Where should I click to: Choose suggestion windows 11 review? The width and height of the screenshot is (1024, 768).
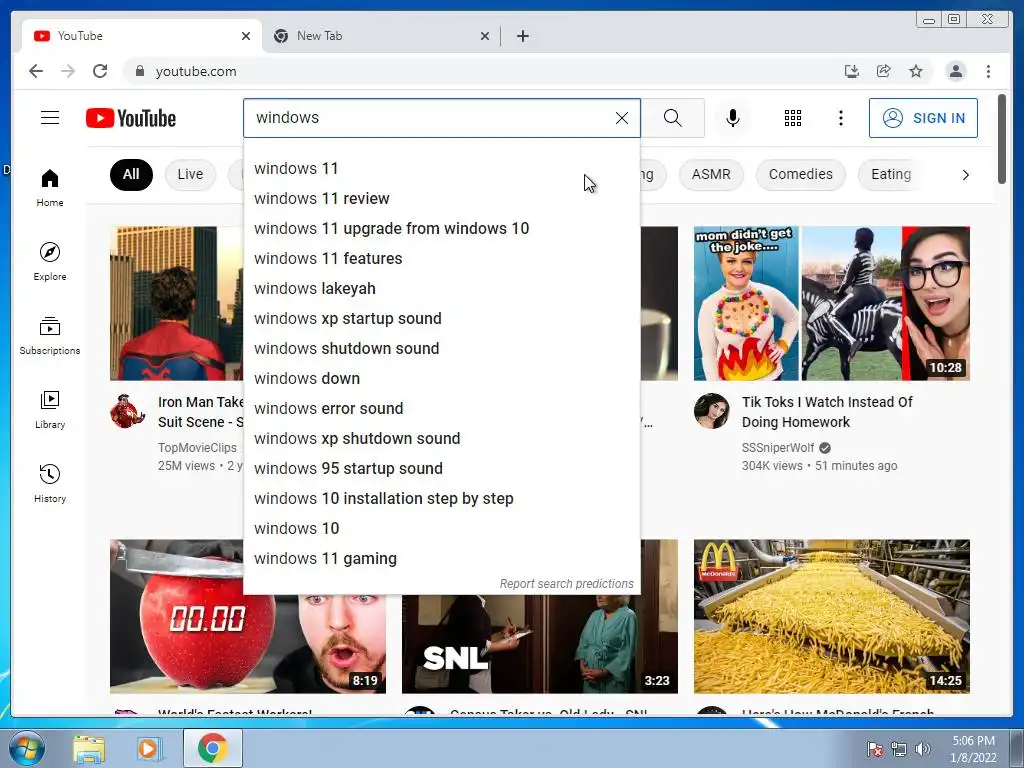point(441,199)
